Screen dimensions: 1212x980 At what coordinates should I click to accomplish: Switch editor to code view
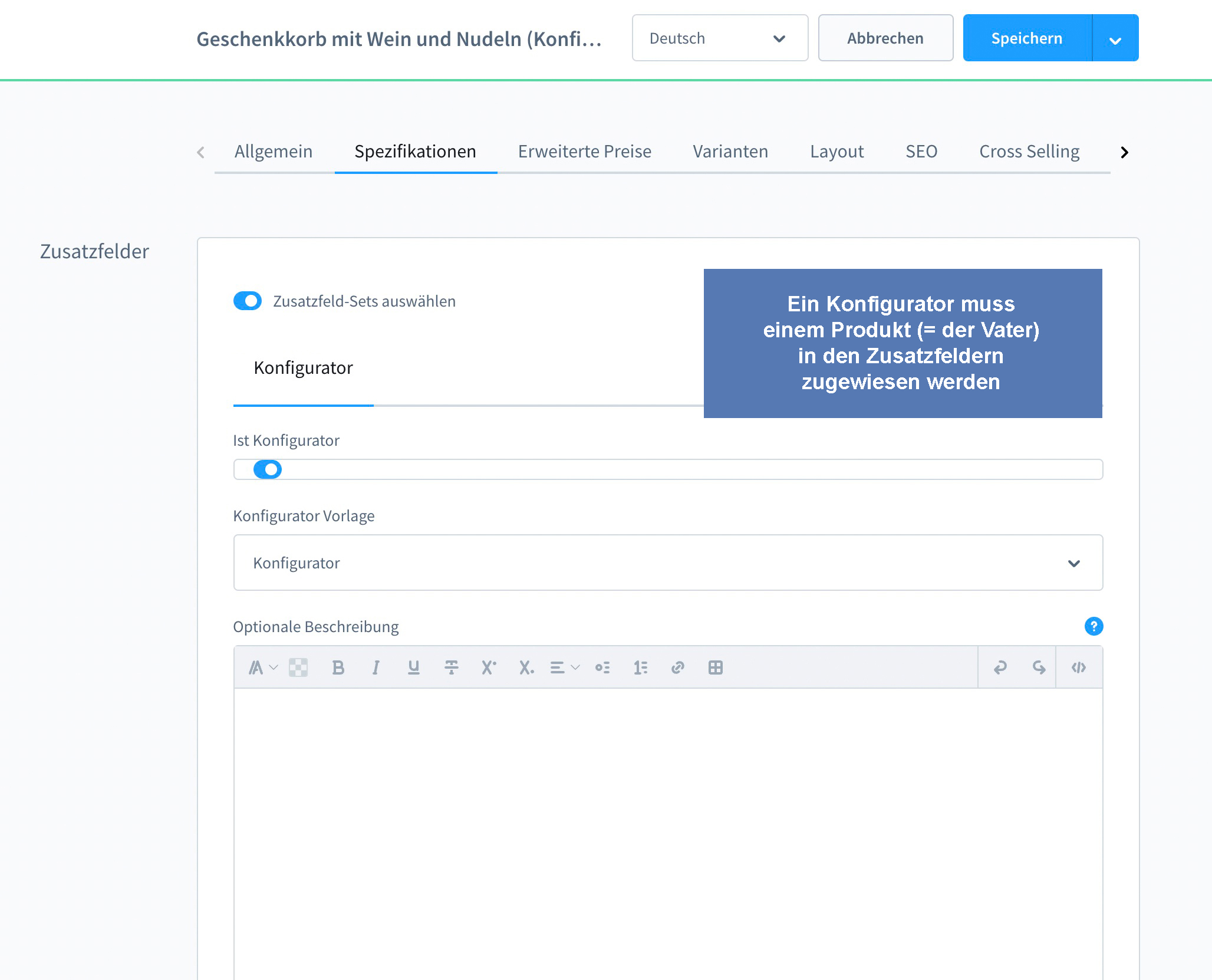tap(1079, 667)
